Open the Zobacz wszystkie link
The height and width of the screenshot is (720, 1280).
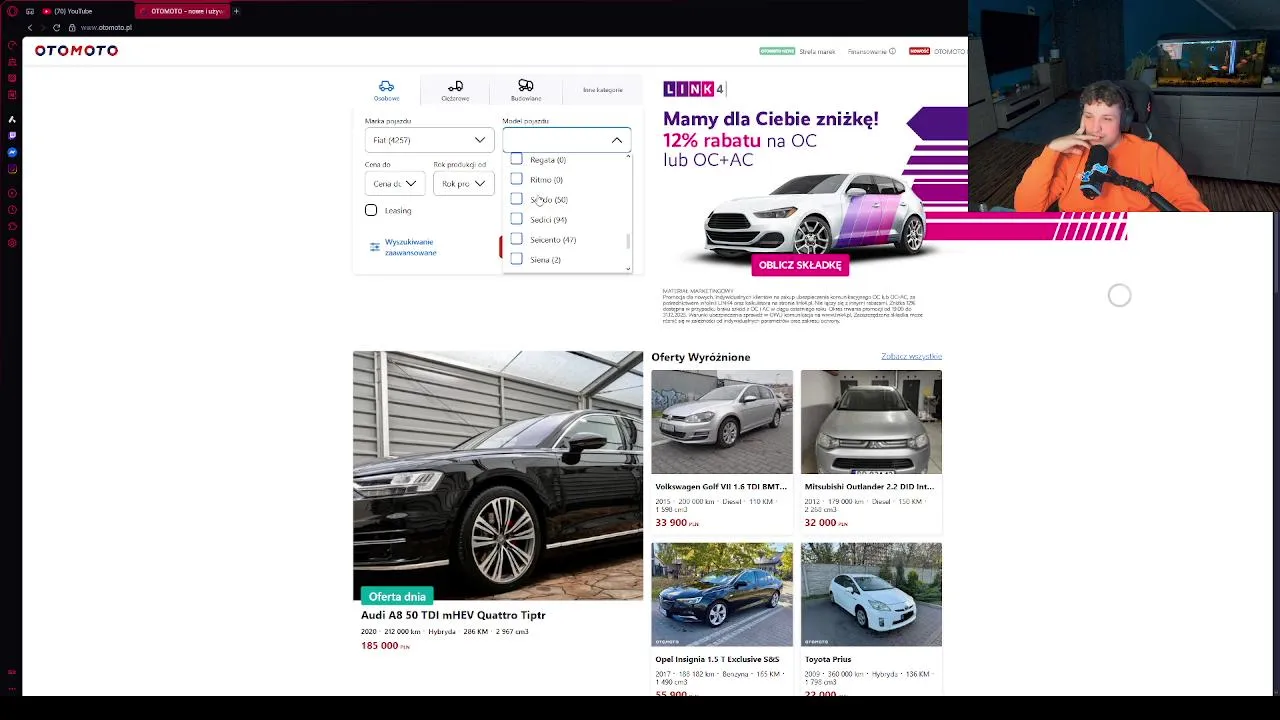click(x=911, y=356)
